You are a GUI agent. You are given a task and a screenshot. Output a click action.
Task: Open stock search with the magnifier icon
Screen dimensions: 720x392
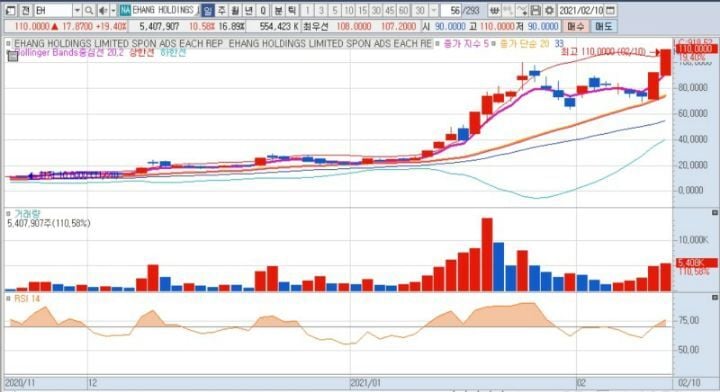(x=89, y=10)
